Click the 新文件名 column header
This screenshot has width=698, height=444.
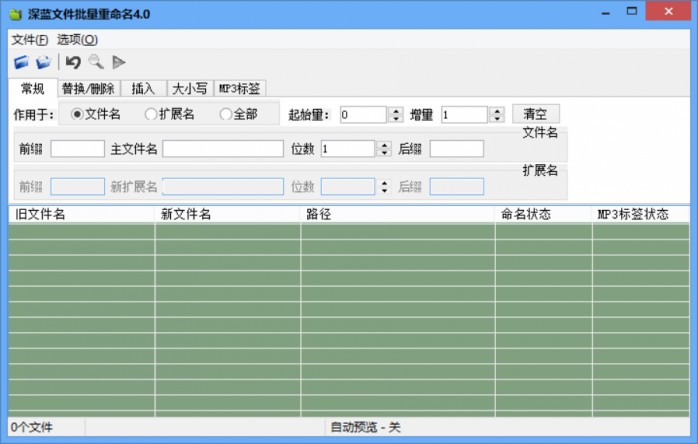(227, 214)
